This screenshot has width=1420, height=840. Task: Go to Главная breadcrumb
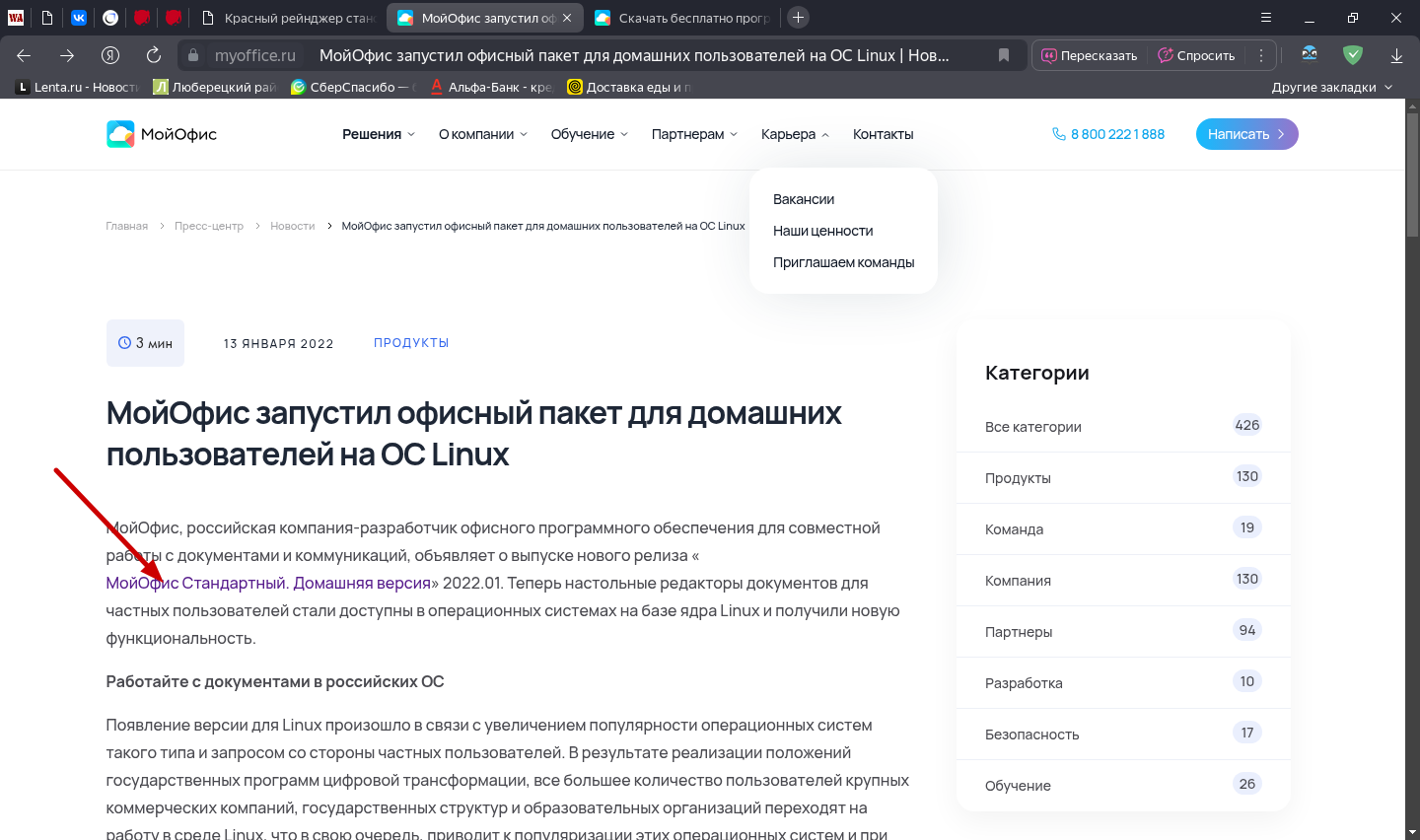[x=127, y=226]
